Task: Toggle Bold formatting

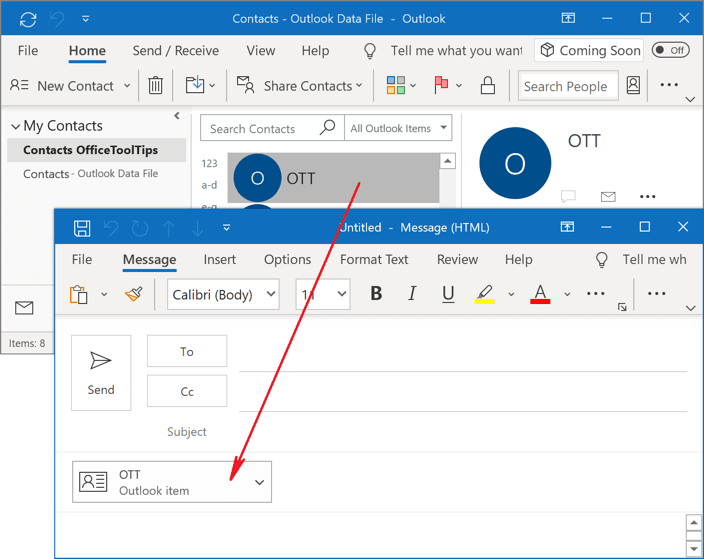Action: [376, 294]
